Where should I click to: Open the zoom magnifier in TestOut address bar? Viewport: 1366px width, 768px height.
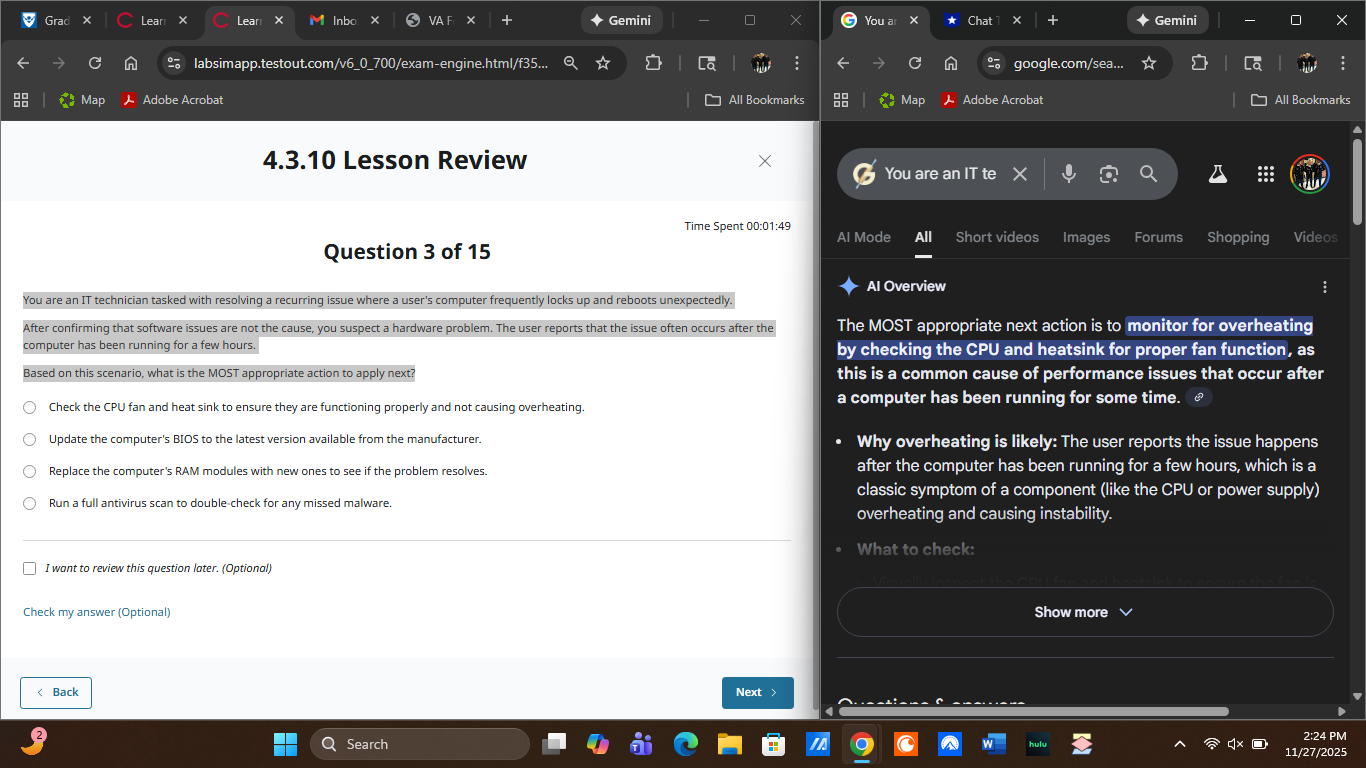[571, 63]
